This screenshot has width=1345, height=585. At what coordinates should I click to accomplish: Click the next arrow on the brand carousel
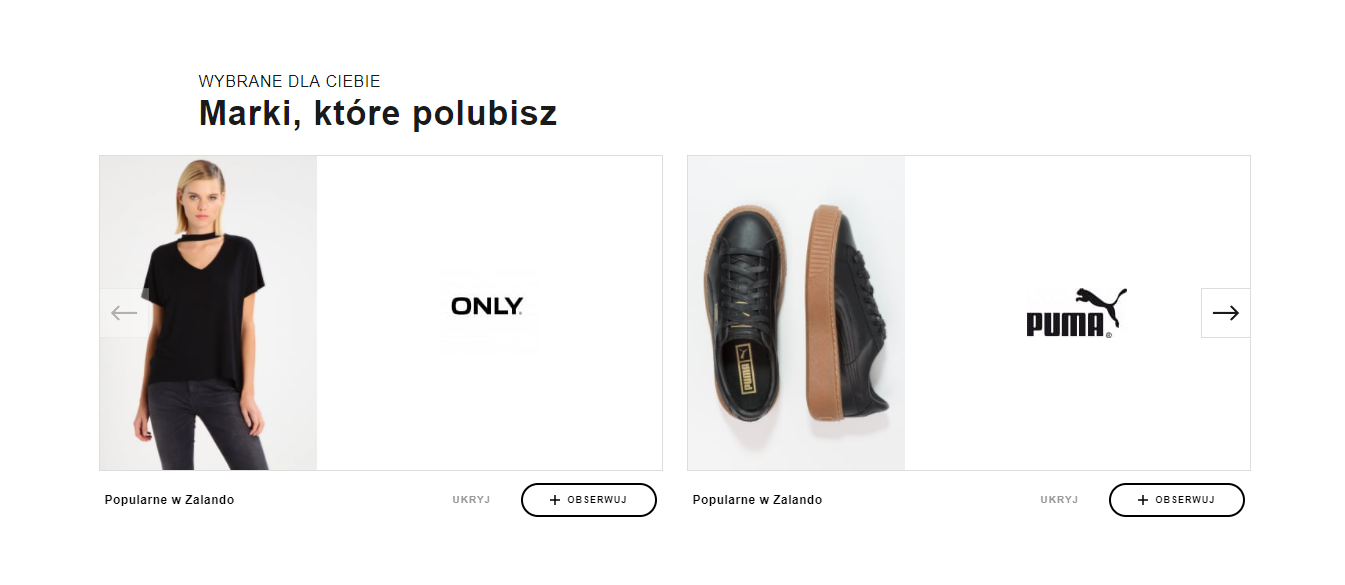pos(1225,313)
